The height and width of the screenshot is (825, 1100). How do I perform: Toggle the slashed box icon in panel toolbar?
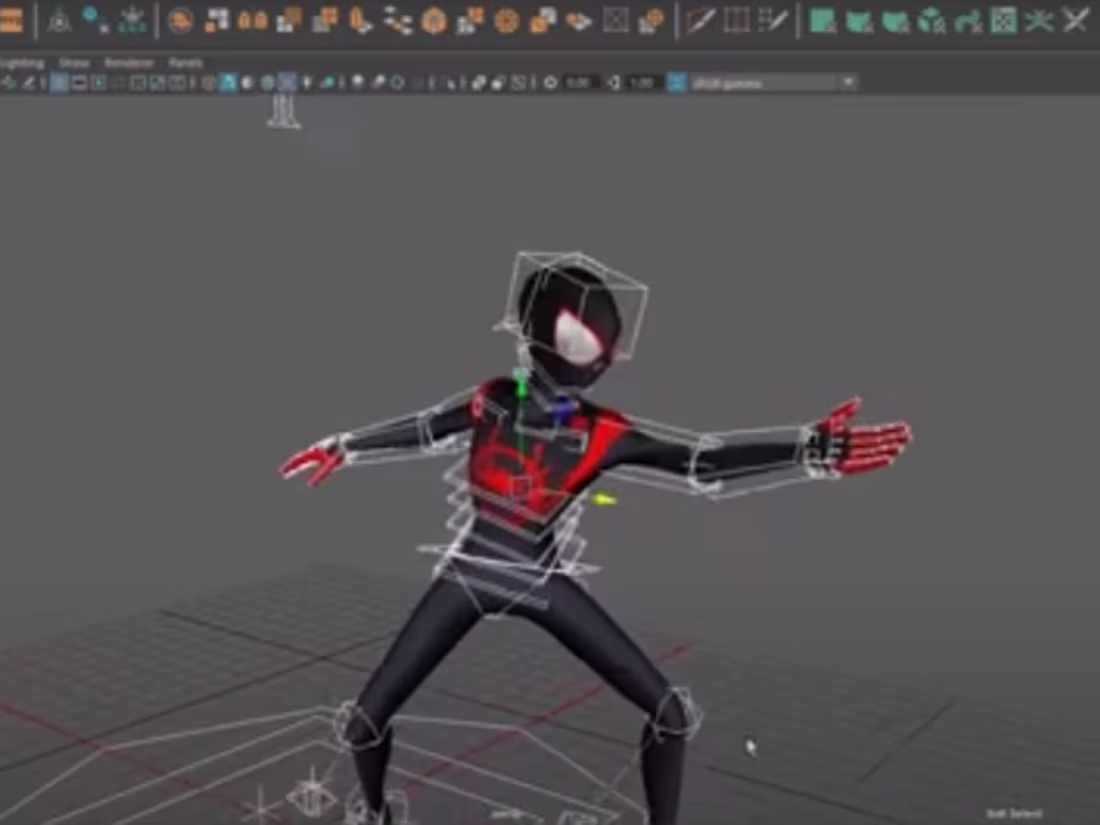pyautogui.click(x=518, y=83)
